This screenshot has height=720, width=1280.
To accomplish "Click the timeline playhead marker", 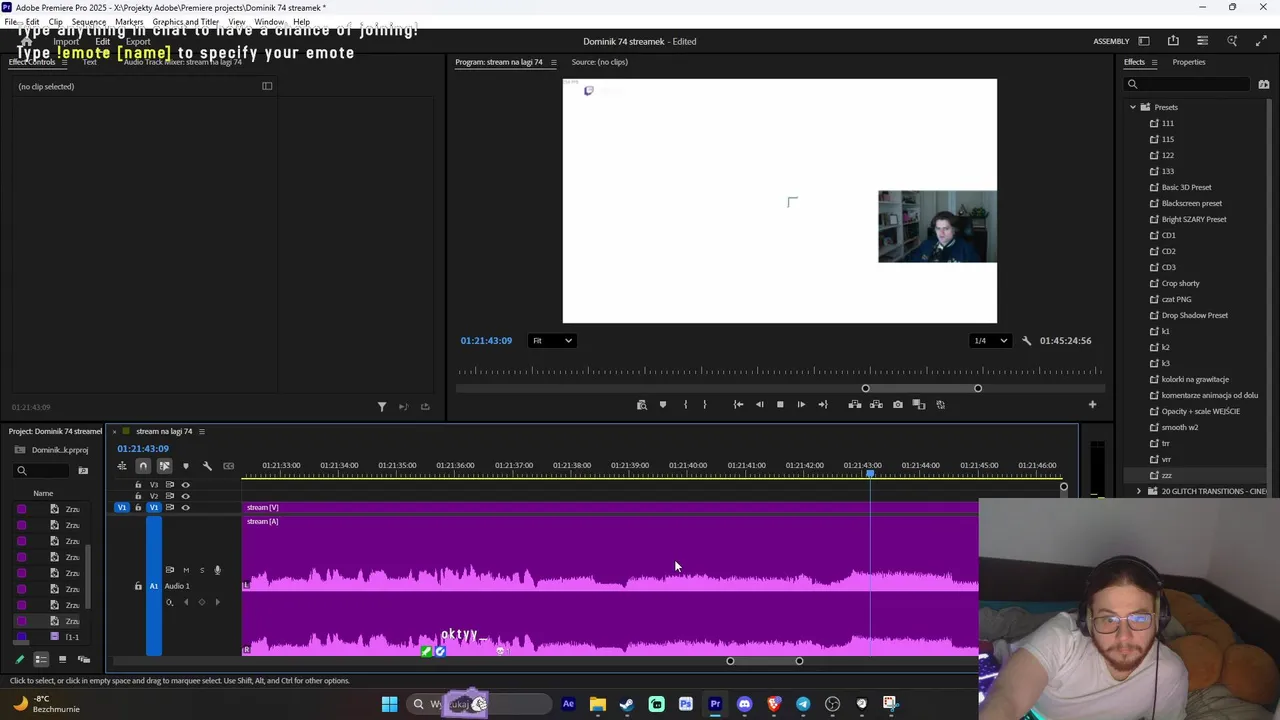I will point(870,473).
